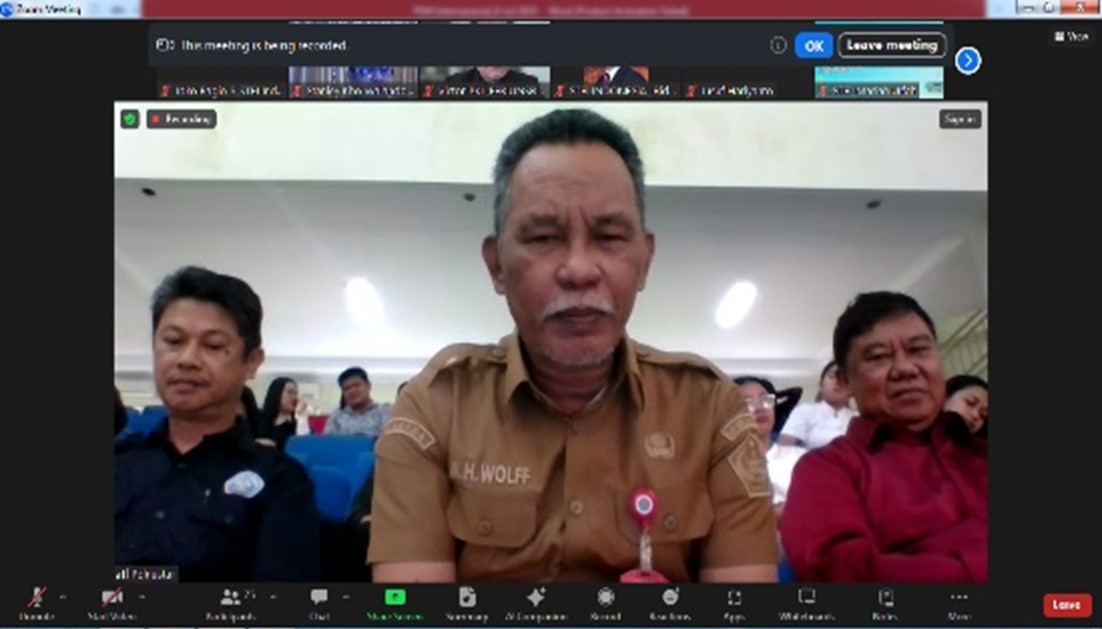Open the Reactions picker
This screenshot has width=1102, height=629.
pos(670,598)
